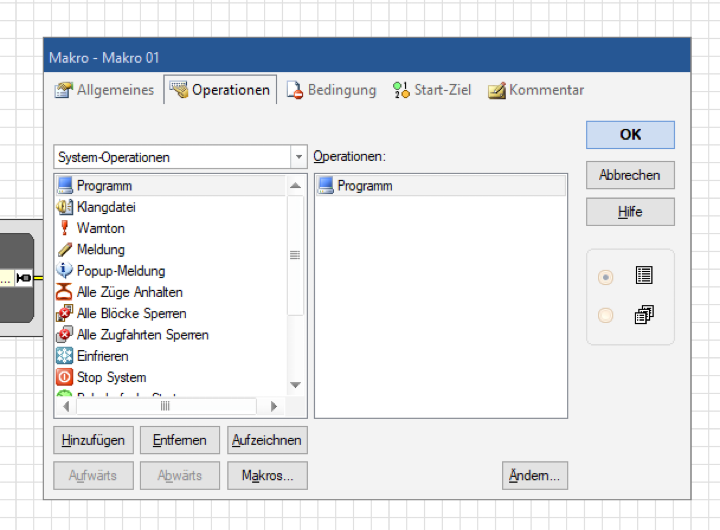Click the Klangdatei sound file icon
720x530 pixels.
coord(65,207)
